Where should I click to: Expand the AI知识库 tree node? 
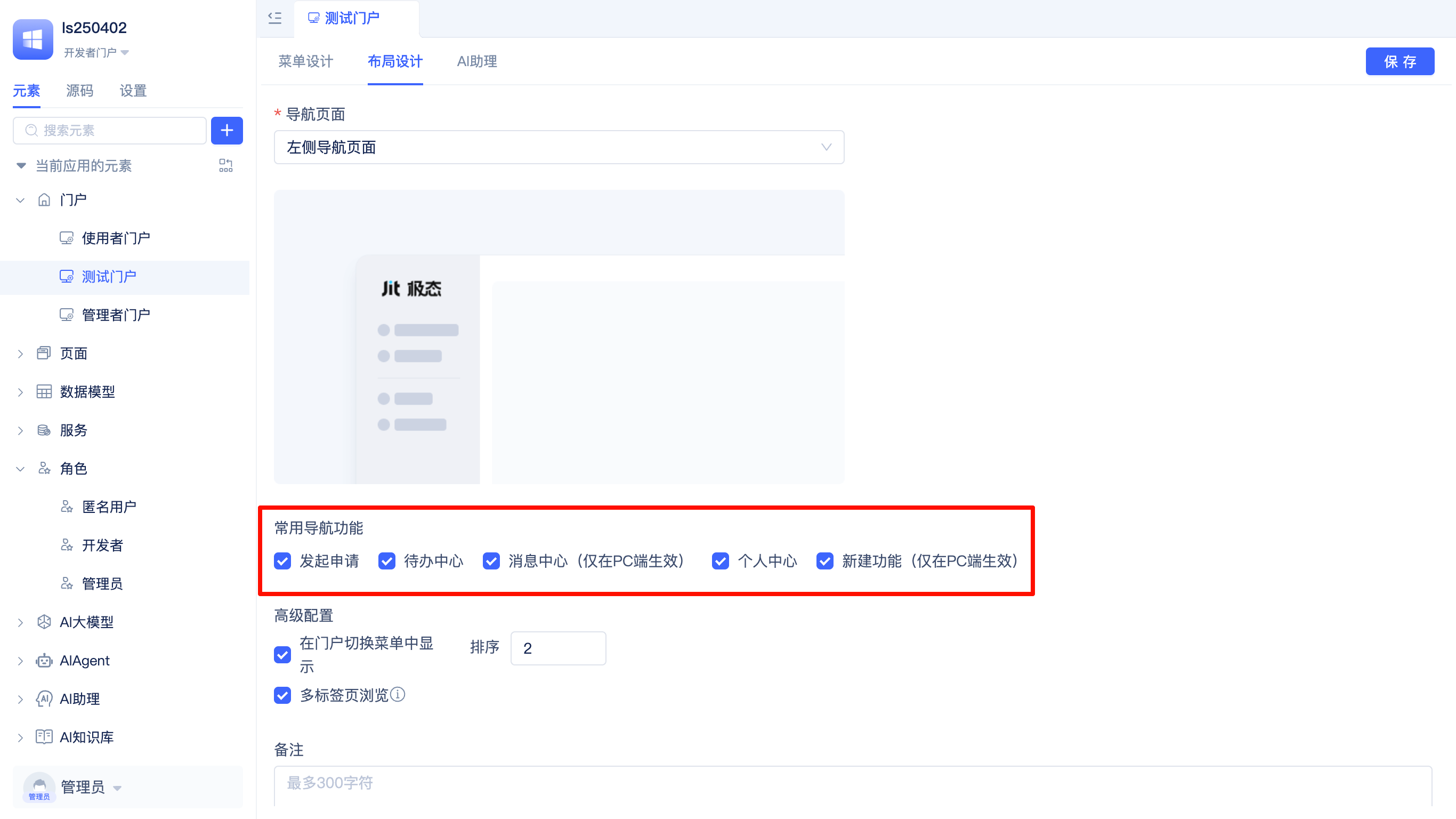pyautogui.click(x=20, y=738)
